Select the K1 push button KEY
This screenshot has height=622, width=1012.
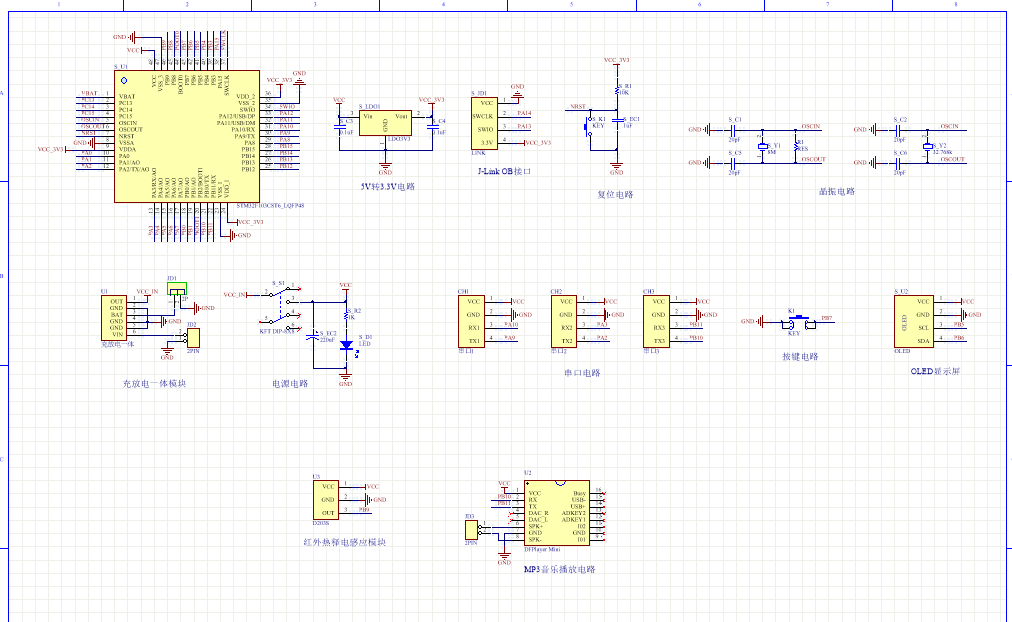[794, 322]
